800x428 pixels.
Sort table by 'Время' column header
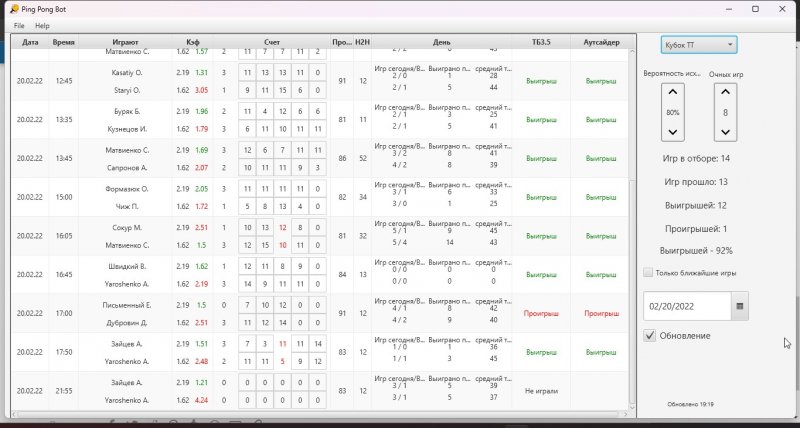64,43
